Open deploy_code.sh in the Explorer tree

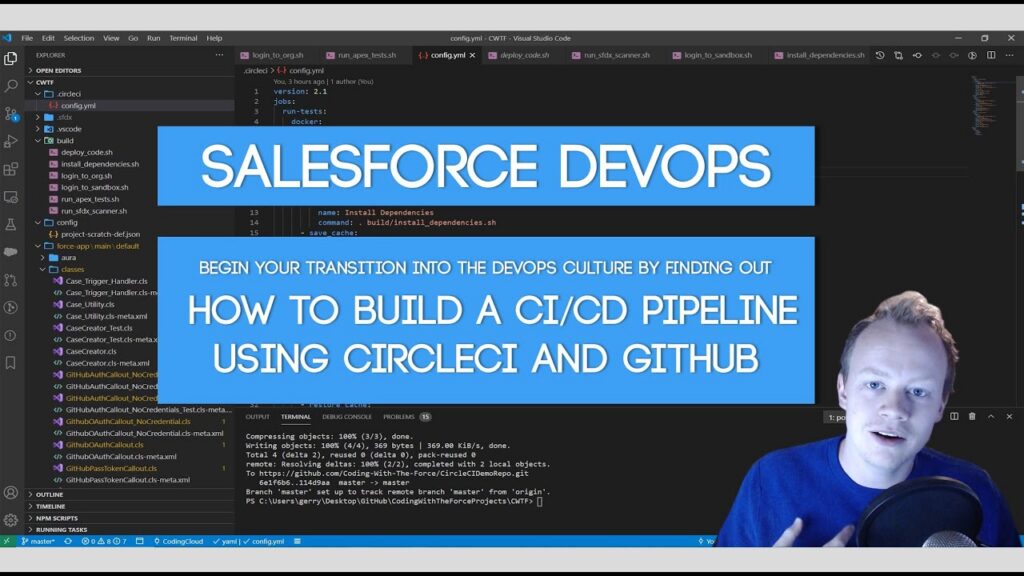pyautogui.click(x=87, y=152)
